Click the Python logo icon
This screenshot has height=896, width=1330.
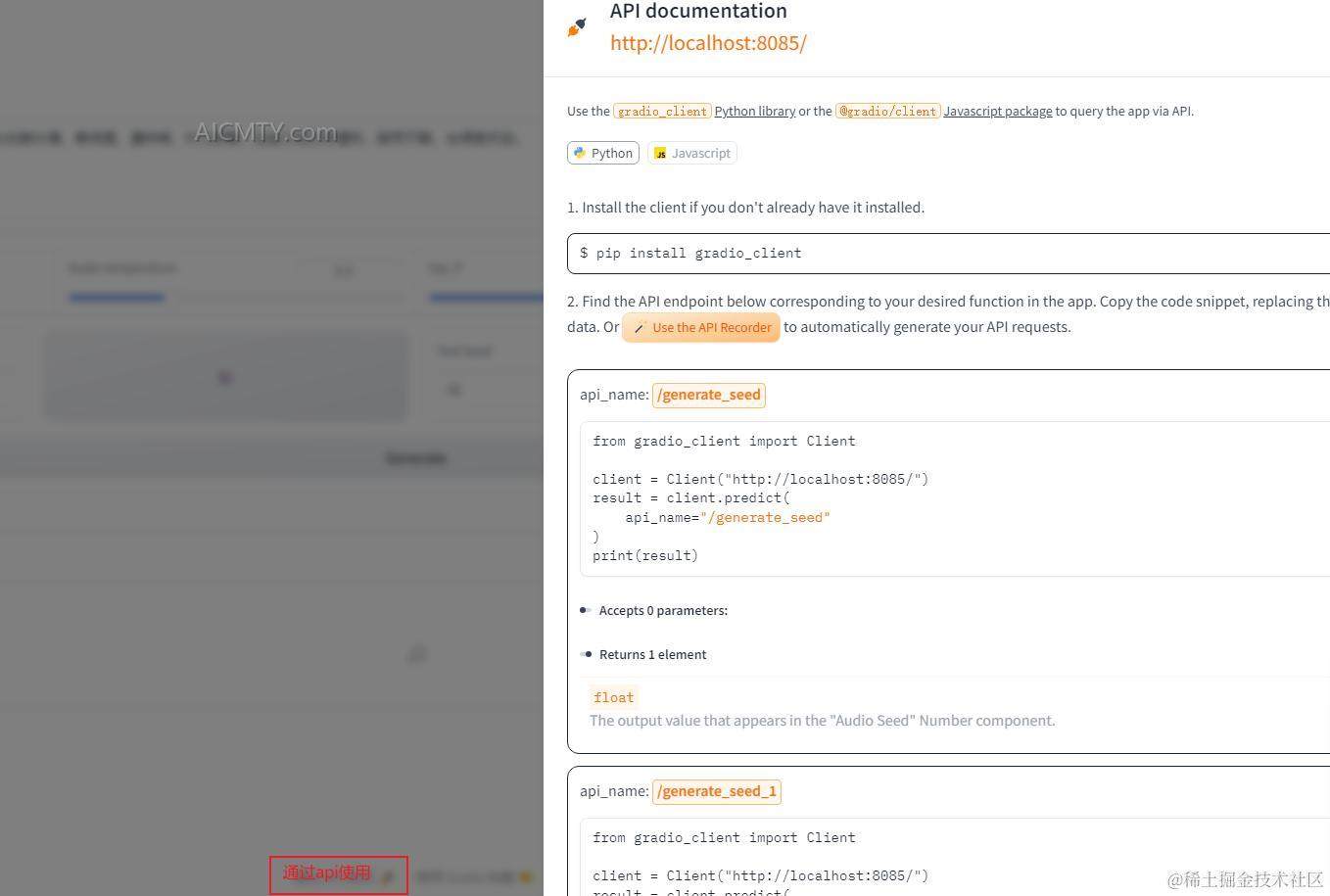[x=580, y=153]
